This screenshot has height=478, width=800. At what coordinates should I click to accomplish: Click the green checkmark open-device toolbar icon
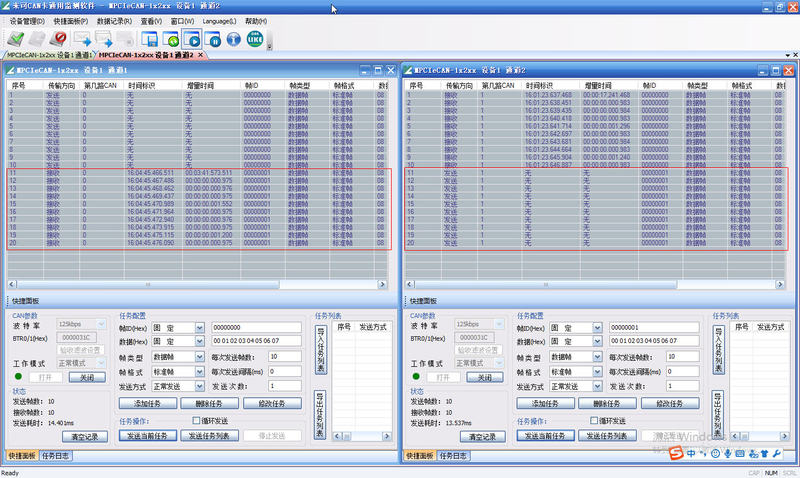coord(15,39)
